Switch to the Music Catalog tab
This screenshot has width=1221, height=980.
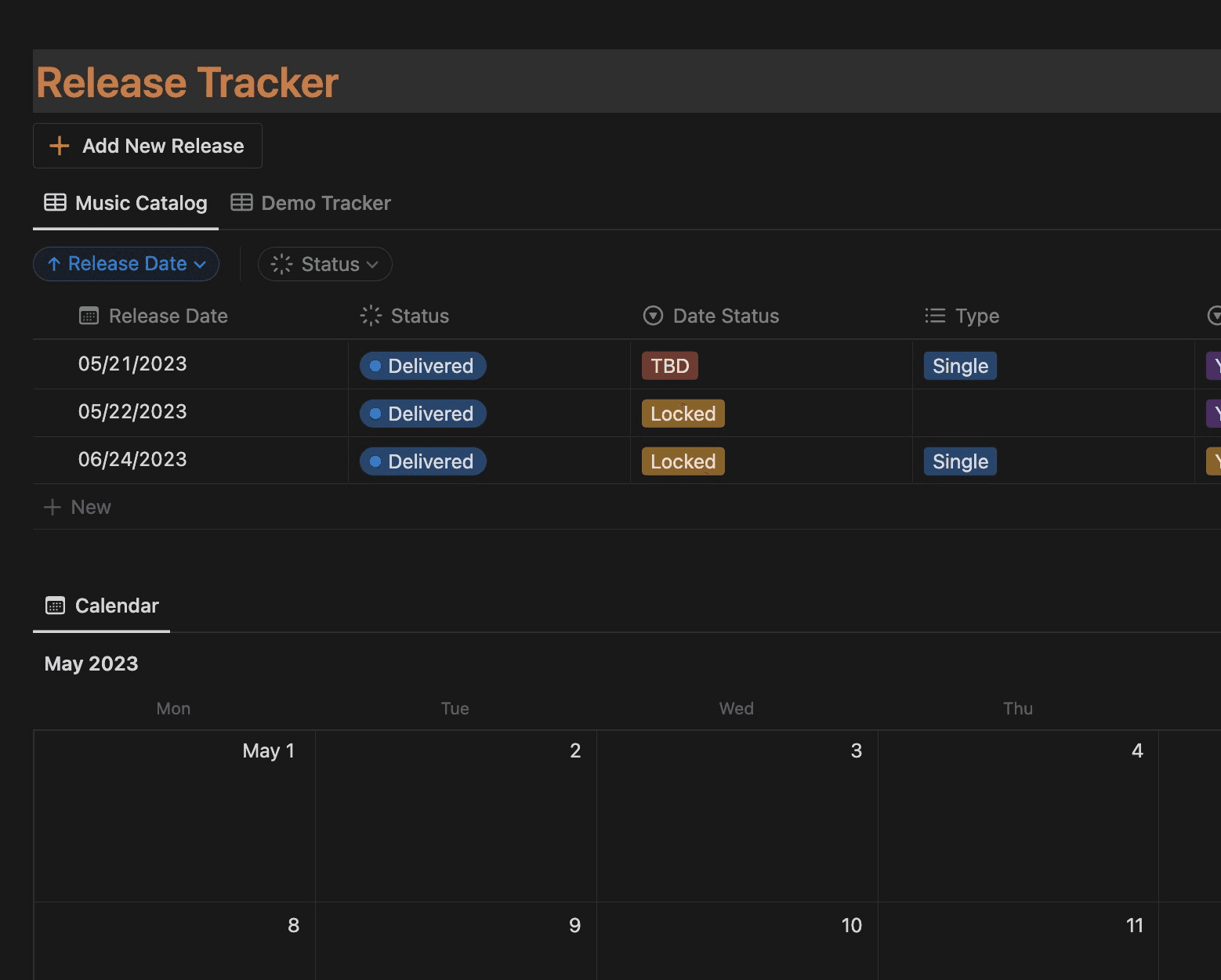click(125, 203)
